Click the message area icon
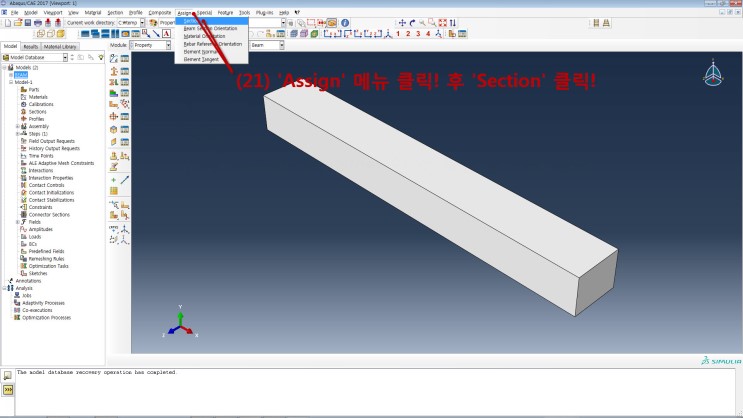Viewport: 743px width, 418px height. (8, 376)
